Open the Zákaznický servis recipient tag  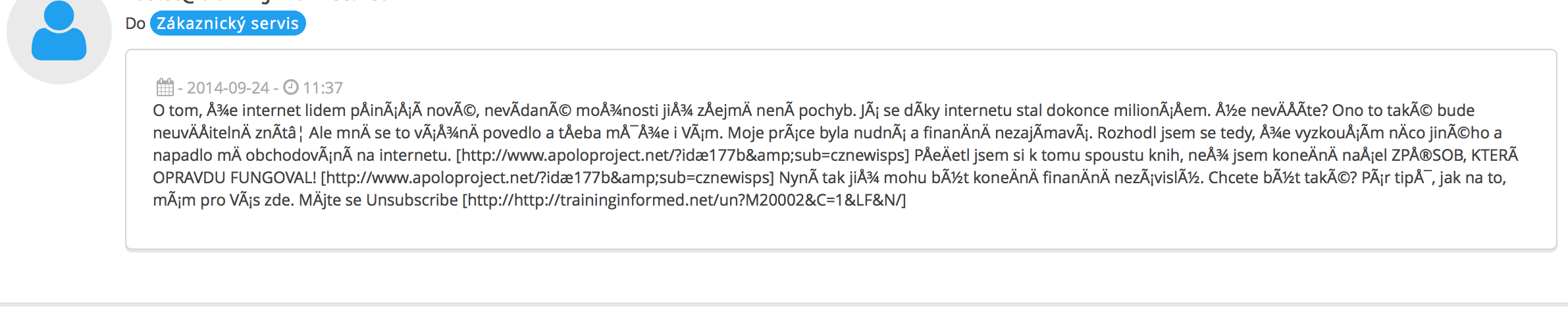(x=228, y=24)
